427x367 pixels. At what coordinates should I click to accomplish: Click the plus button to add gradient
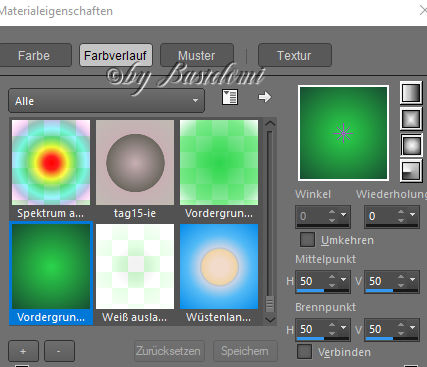23,351
